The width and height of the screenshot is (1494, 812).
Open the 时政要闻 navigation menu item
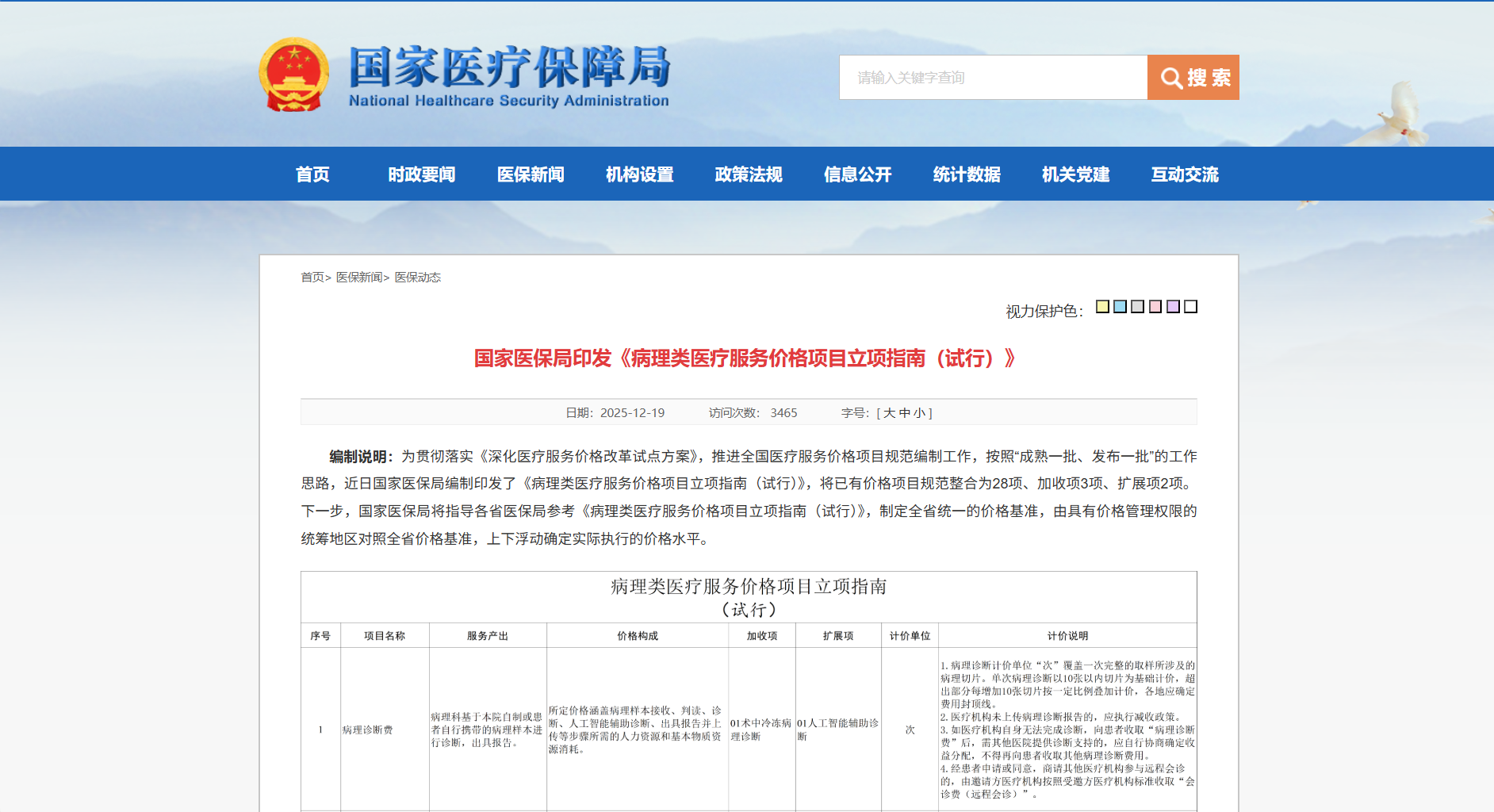pyautogui.click(x=421, y=174)
